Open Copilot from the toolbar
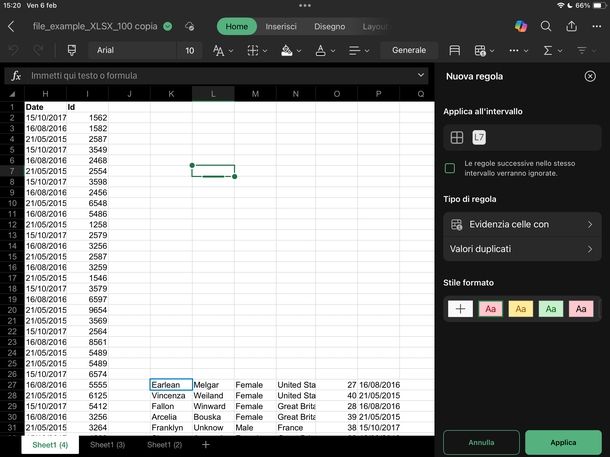This screenshot has width=610, height=457. [x=521, y=26]
